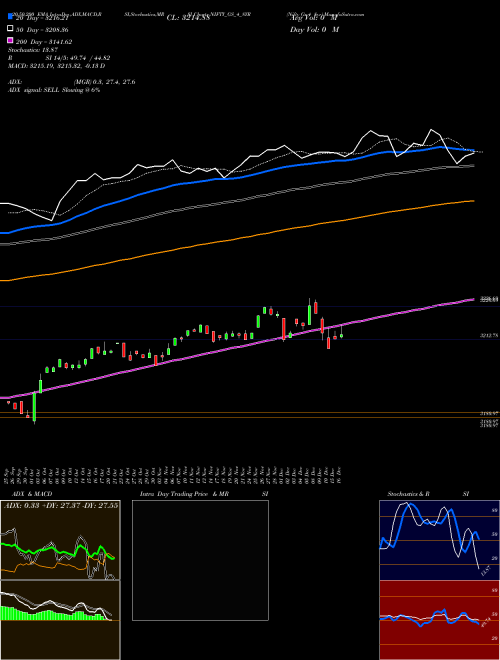Click the MACD values readout line
The image size is (500, 660).
56,66
